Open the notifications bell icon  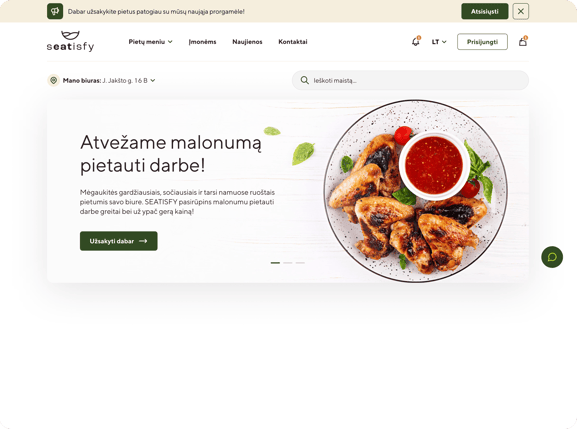click(415, 42)
